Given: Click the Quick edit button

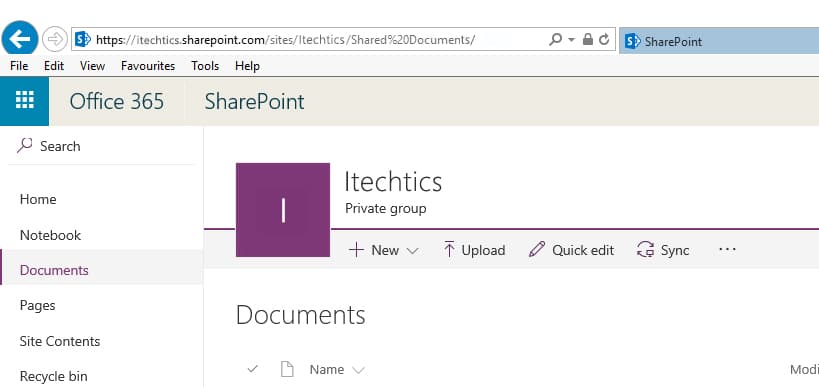Looking at the screenshot, I should click(x=571, y=250).
